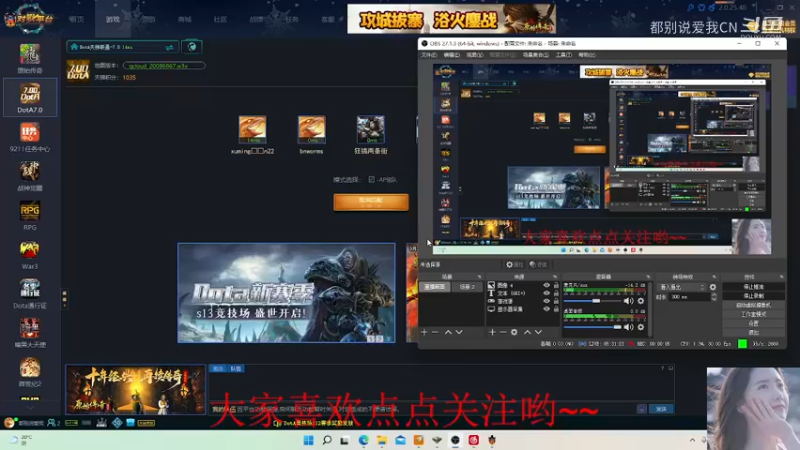This screenshot has height=450, width=800.
Task: Pop out the 混音器 dock panel
Action: coord(648,277)
